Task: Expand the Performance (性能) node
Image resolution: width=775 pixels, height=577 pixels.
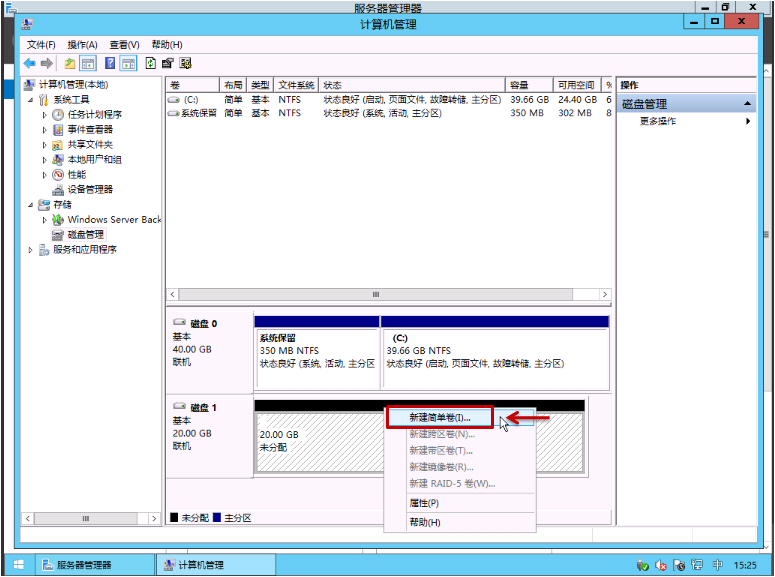Action: [x=44, y=175]
